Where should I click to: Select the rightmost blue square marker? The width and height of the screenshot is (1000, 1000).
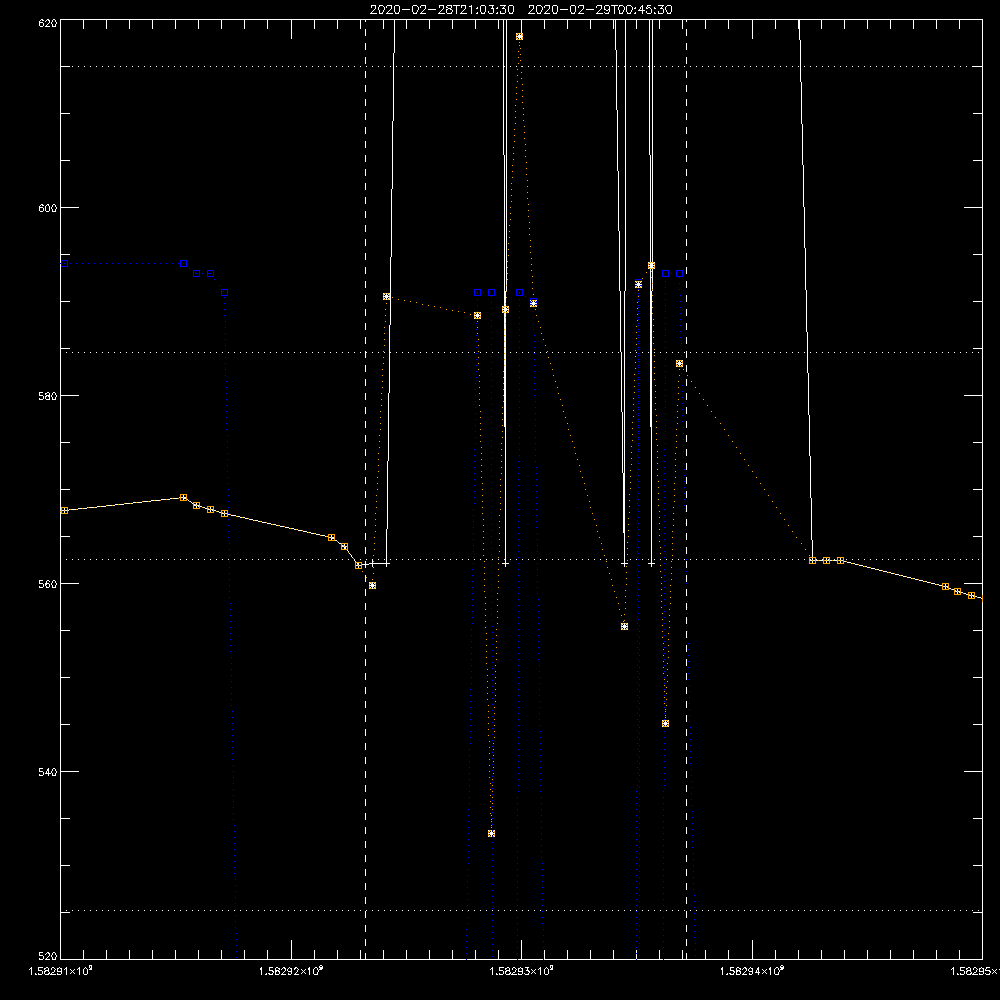tap(680, 274)
